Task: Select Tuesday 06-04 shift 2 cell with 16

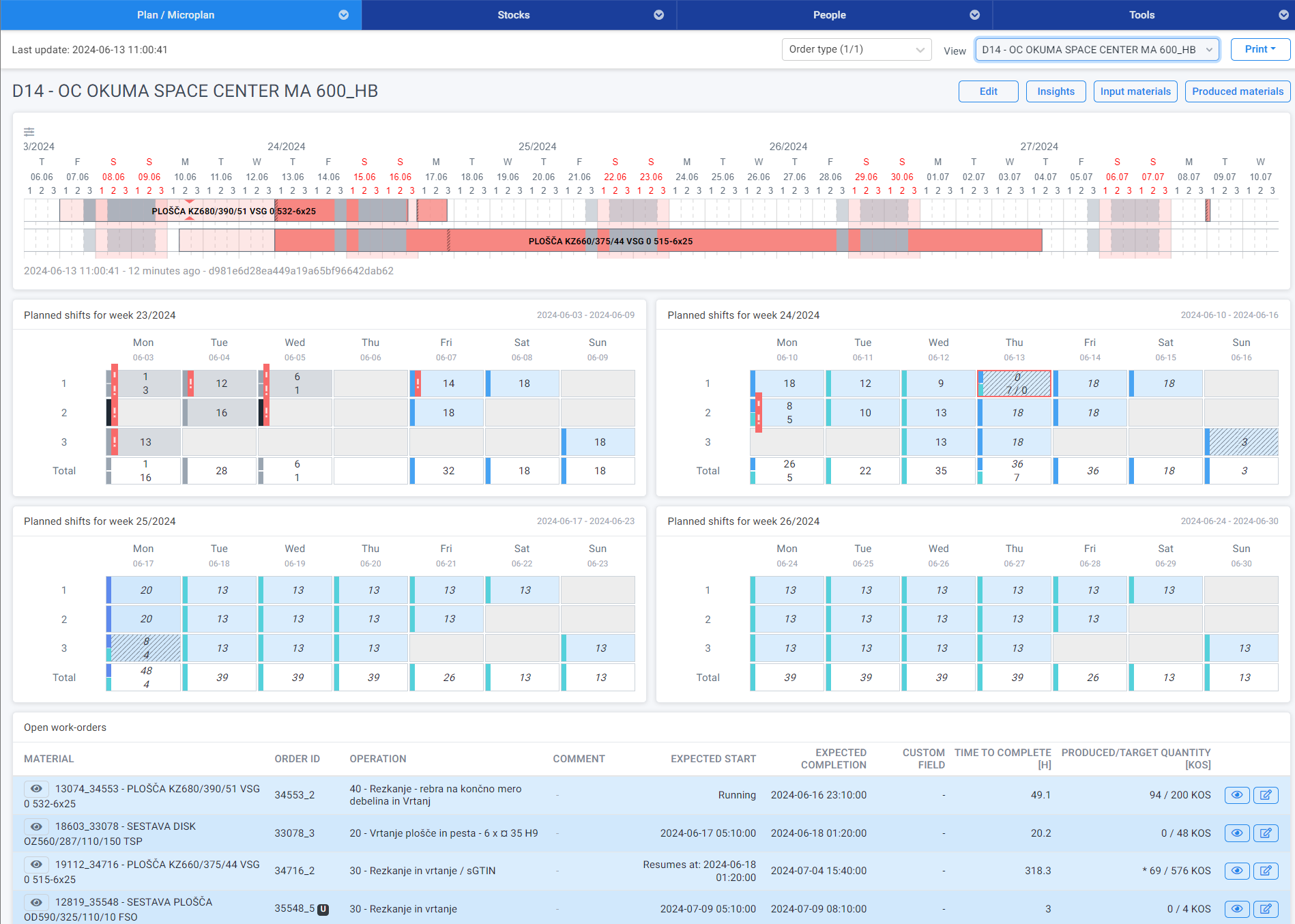Action: (x=219, y=413)
